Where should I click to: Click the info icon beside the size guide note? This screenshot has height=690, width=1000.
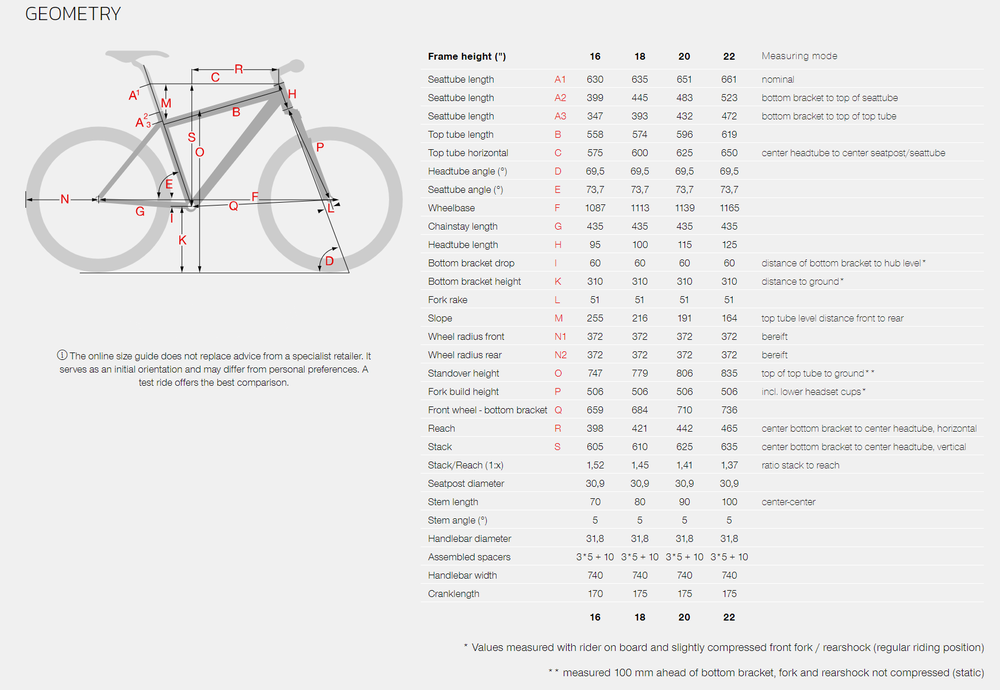62,356
